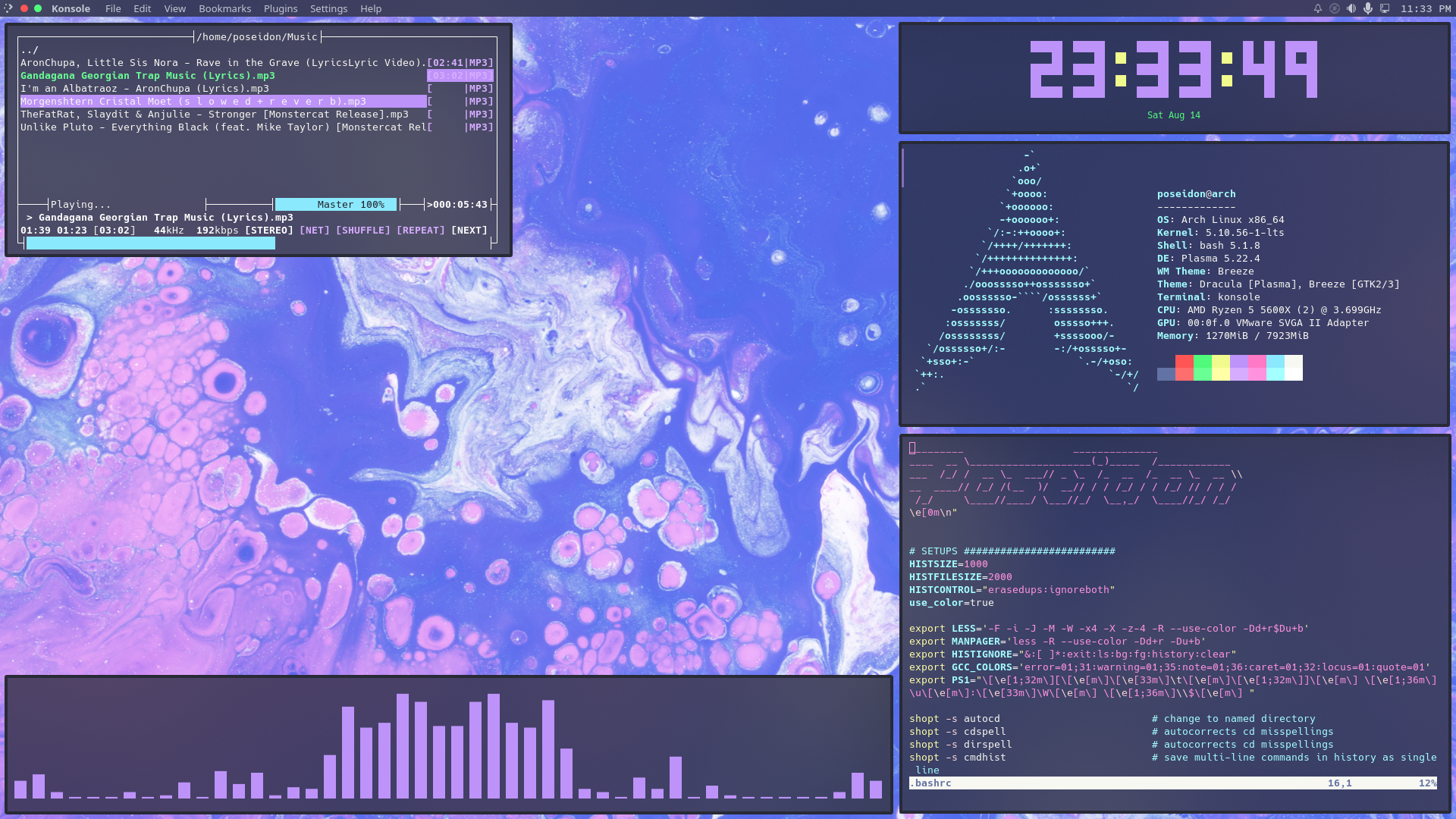1456x819 pixels.
Task: Click the cyan song progress bar
Action: (150, 243)
